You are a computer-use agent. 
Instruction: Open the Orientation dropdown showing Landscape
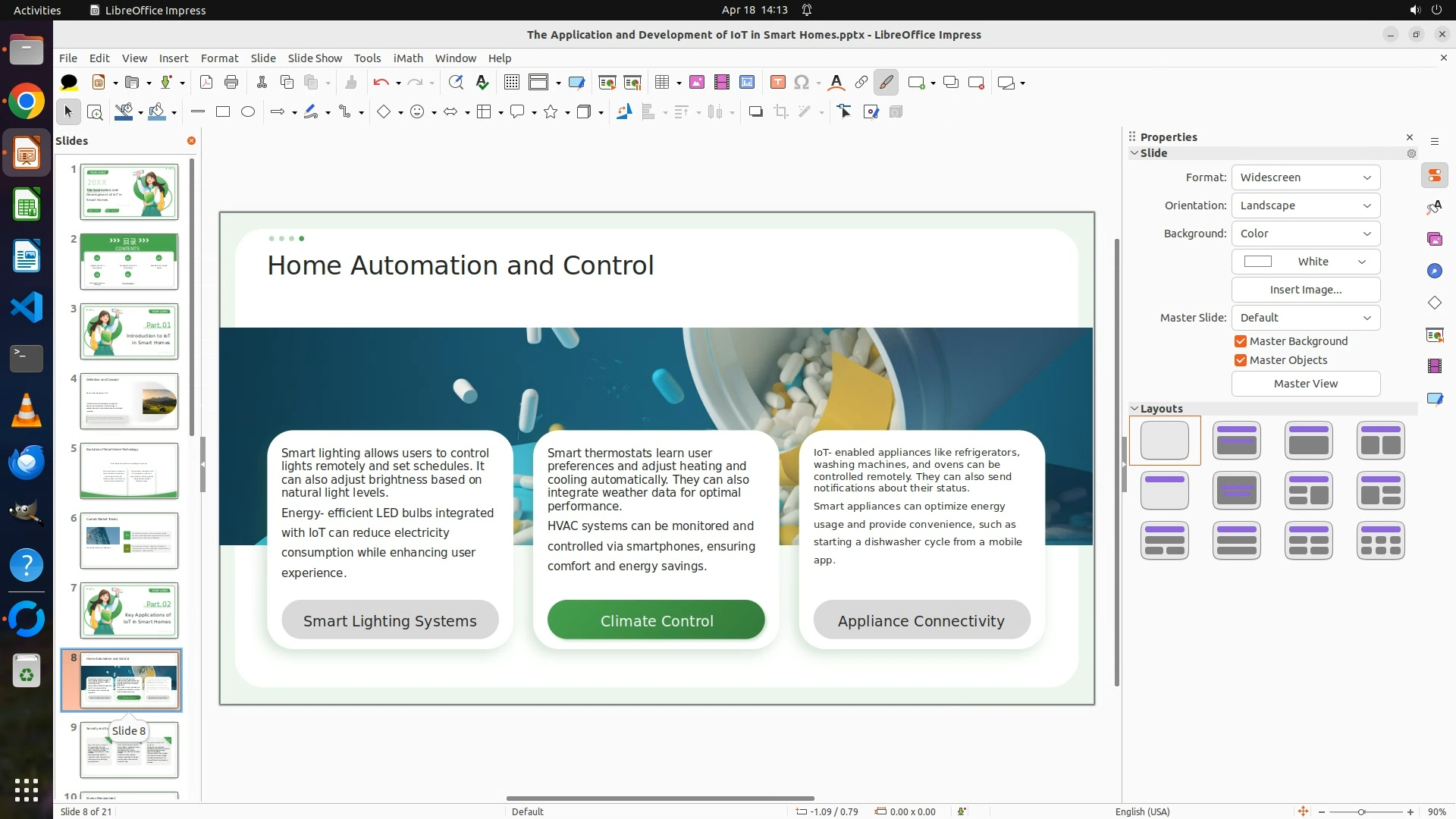pos(1305,206)
